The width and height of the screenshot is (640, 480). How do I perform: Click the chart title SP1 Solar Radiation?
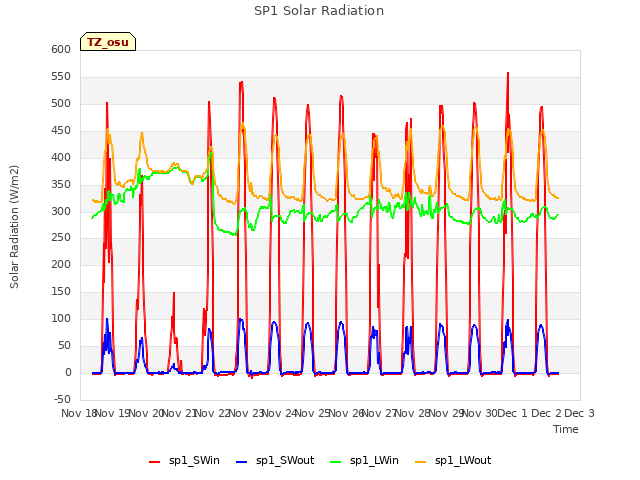pos(319,11)
